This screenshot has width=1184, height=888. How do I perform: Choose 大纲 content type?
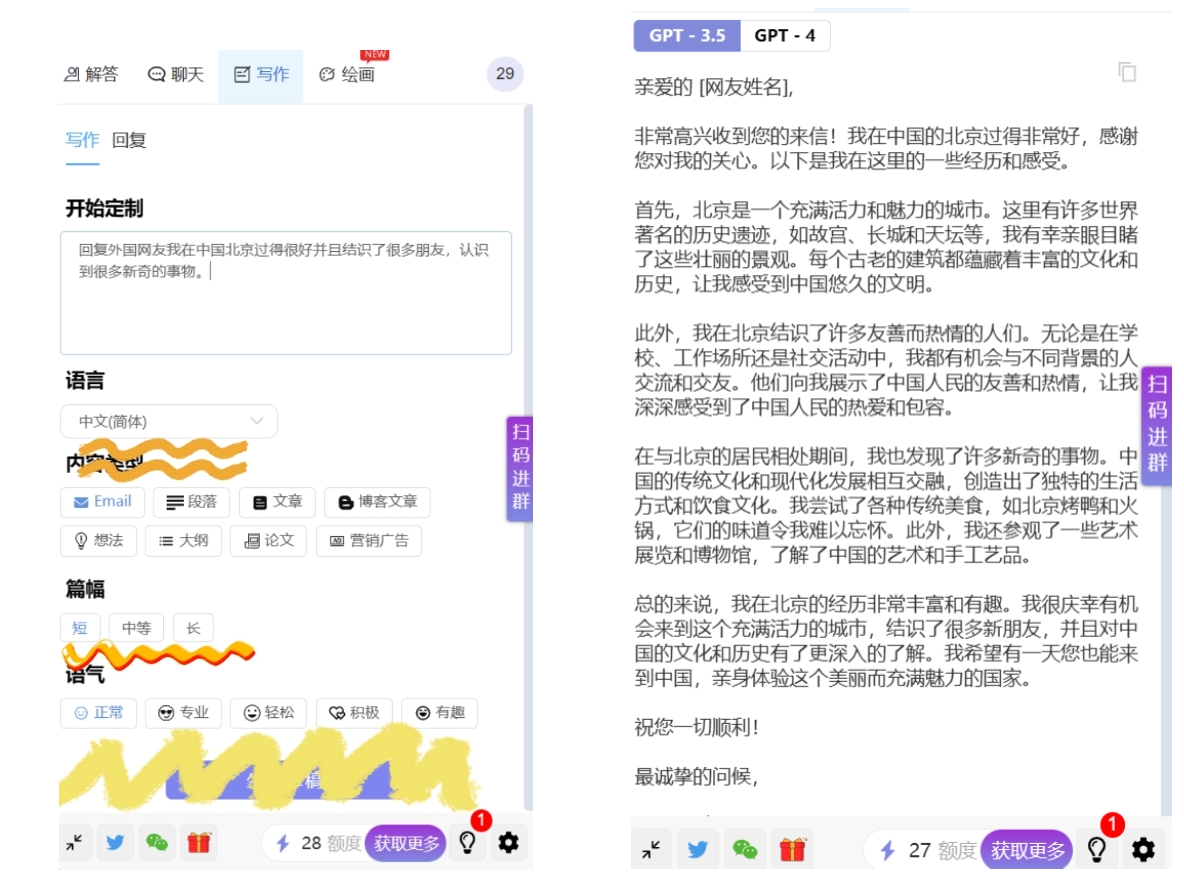[x=183, y=541]
